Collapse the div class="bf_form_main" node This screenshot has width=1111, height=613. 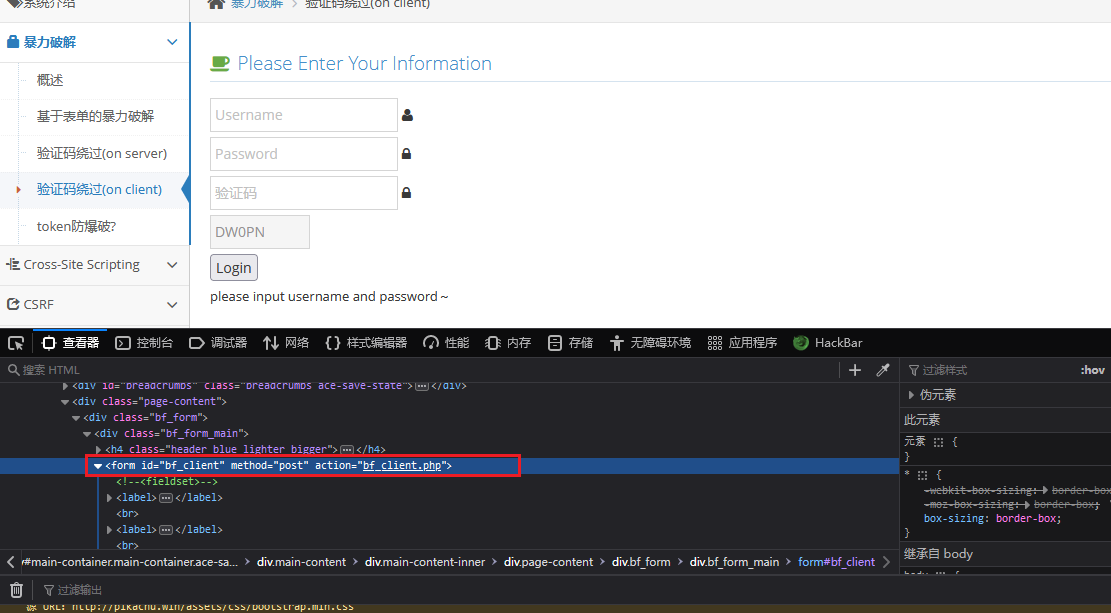click(87, 434)
